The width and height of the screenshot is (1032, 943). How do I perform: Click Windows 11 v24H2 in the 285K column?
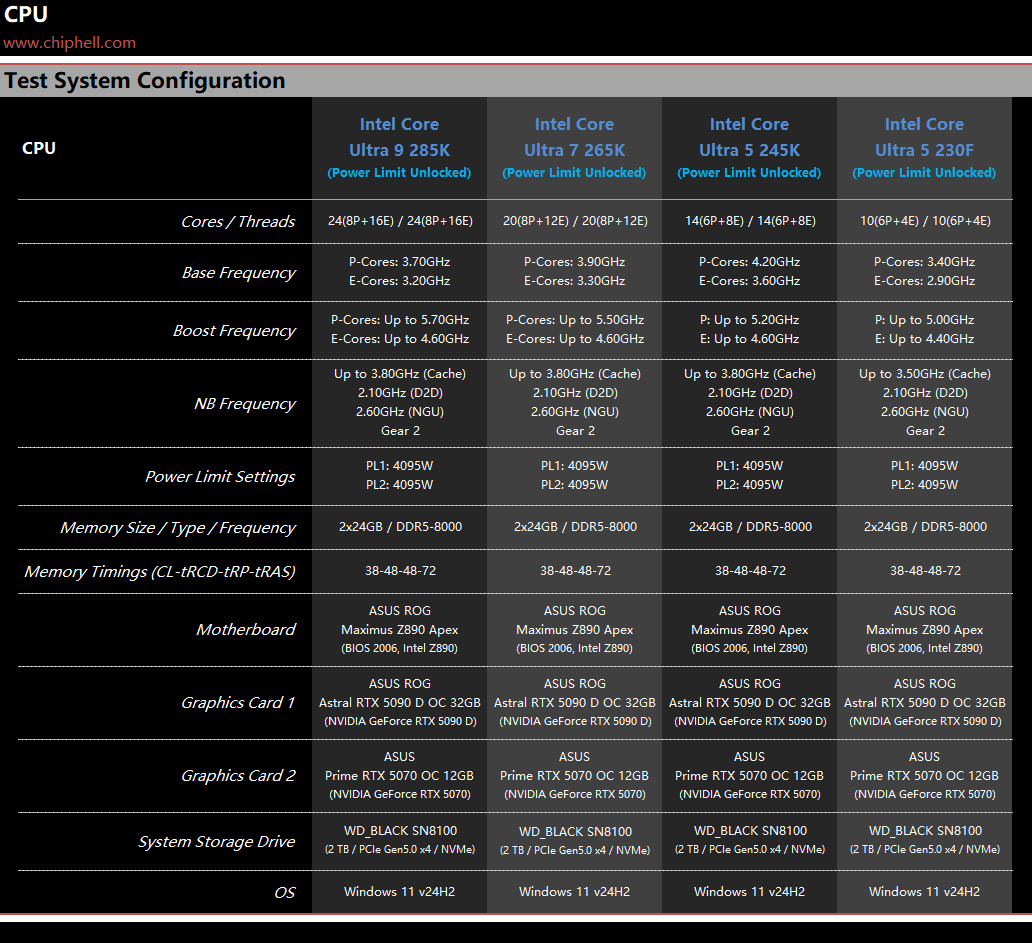point(400,892)
